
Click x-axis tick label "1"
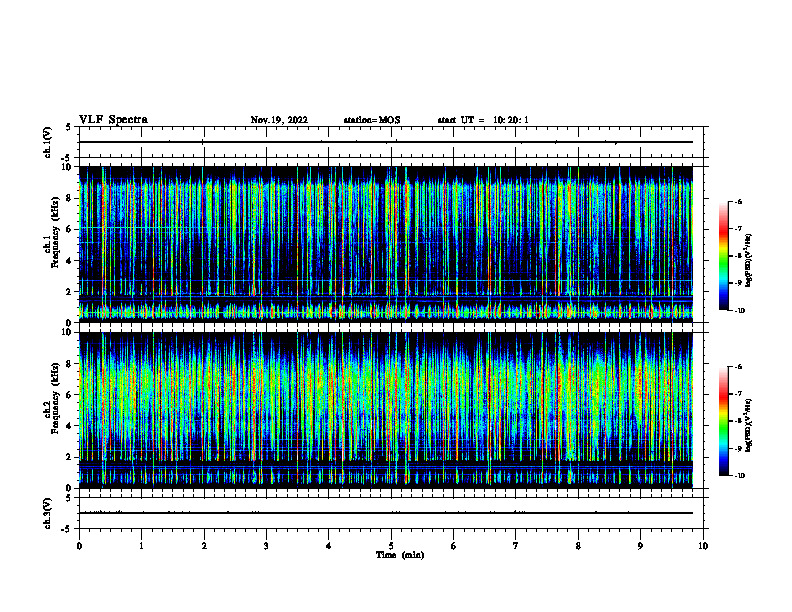pos(141,546)
